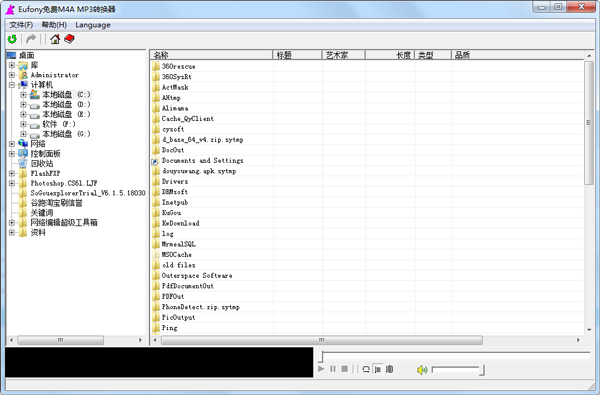Screen dimensions: 600x395
Task: Sort by the 名称 column header
Action: point(211,55)
